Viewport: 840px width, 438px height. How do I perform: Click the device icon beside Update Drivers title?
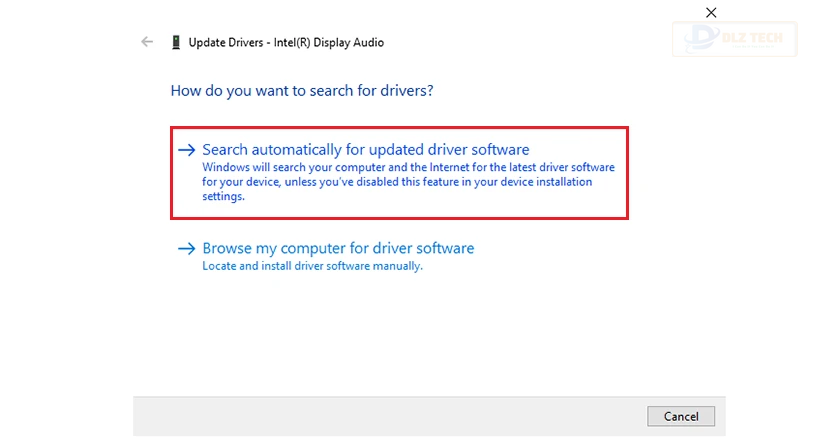coord(176,42)
